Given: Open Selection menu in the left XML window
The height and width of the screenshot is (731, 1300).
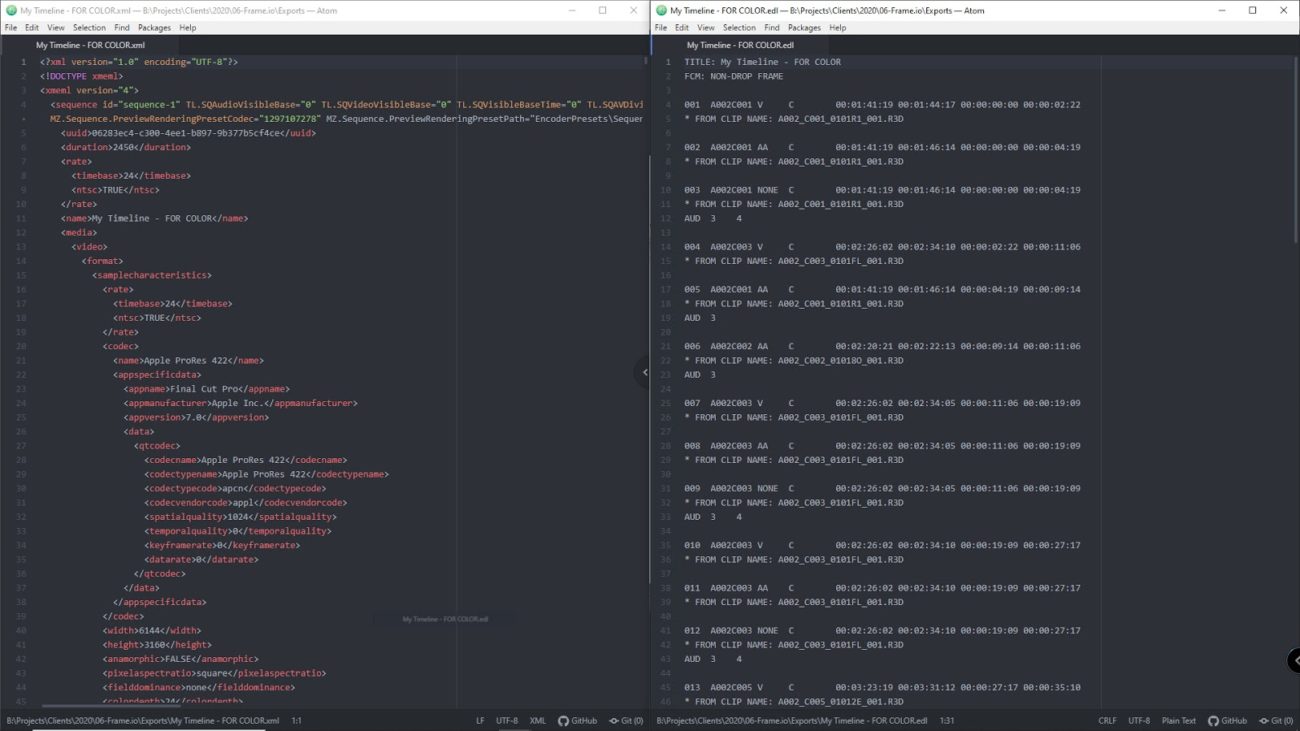Looking at the screenshot, I should point(89,28).
